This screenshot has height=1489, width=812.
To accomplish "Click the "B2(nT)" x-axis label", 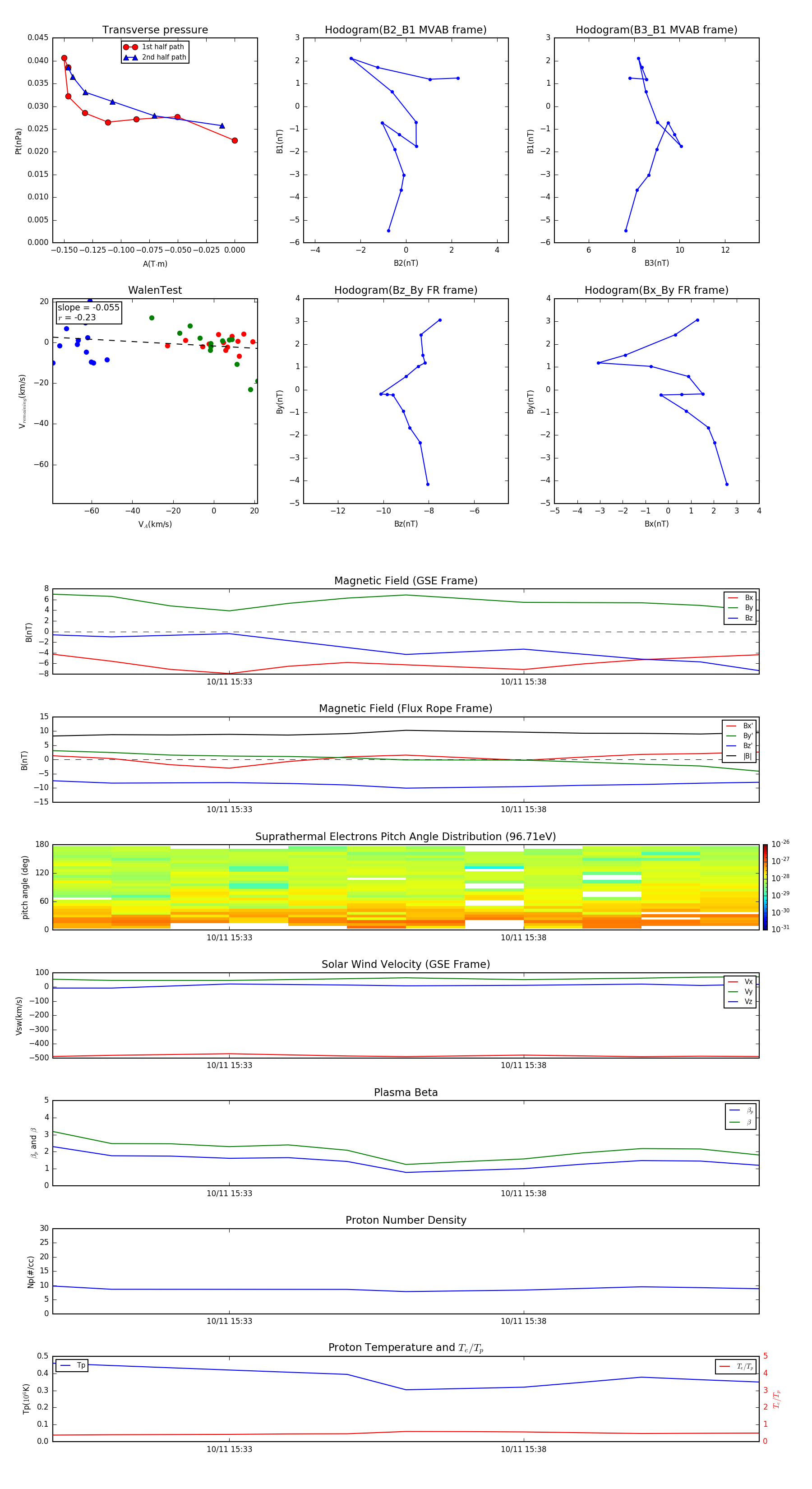I will 406,263.
